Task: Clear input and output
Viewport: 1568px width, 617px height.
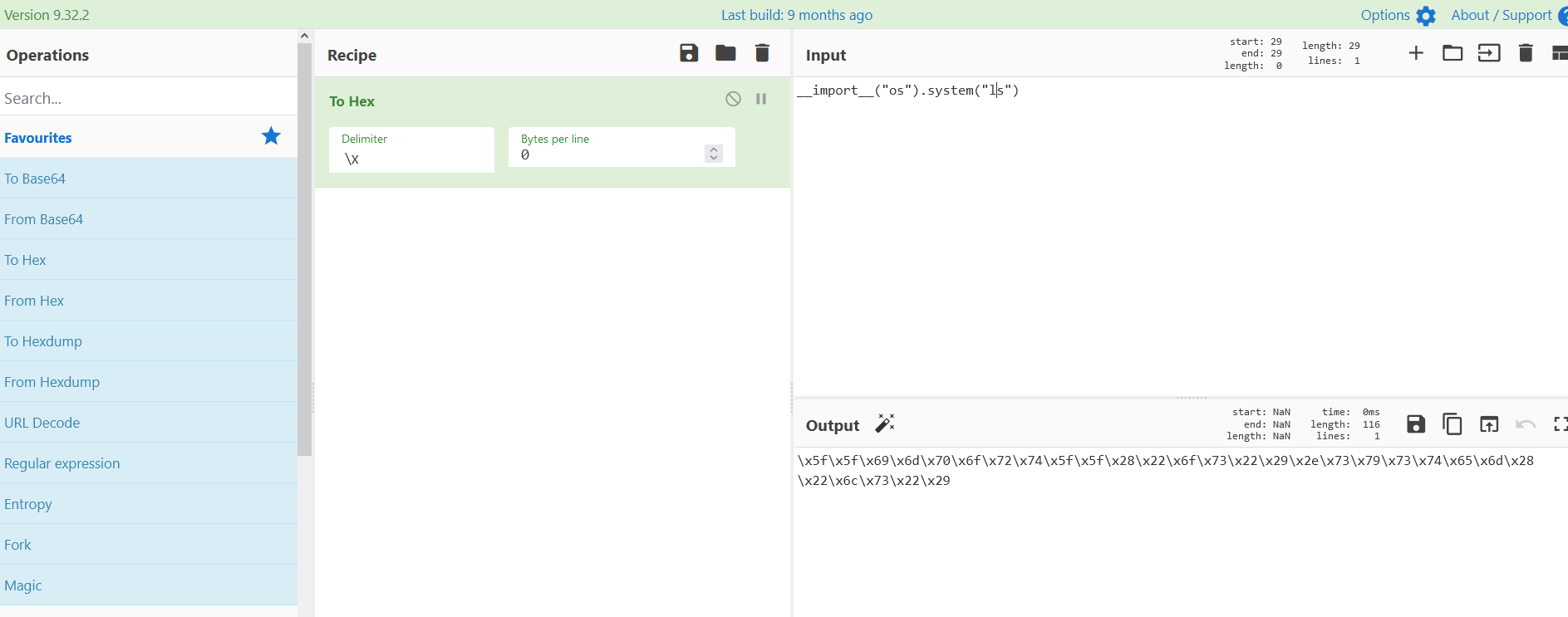Action: click(x=1526, y=53)
